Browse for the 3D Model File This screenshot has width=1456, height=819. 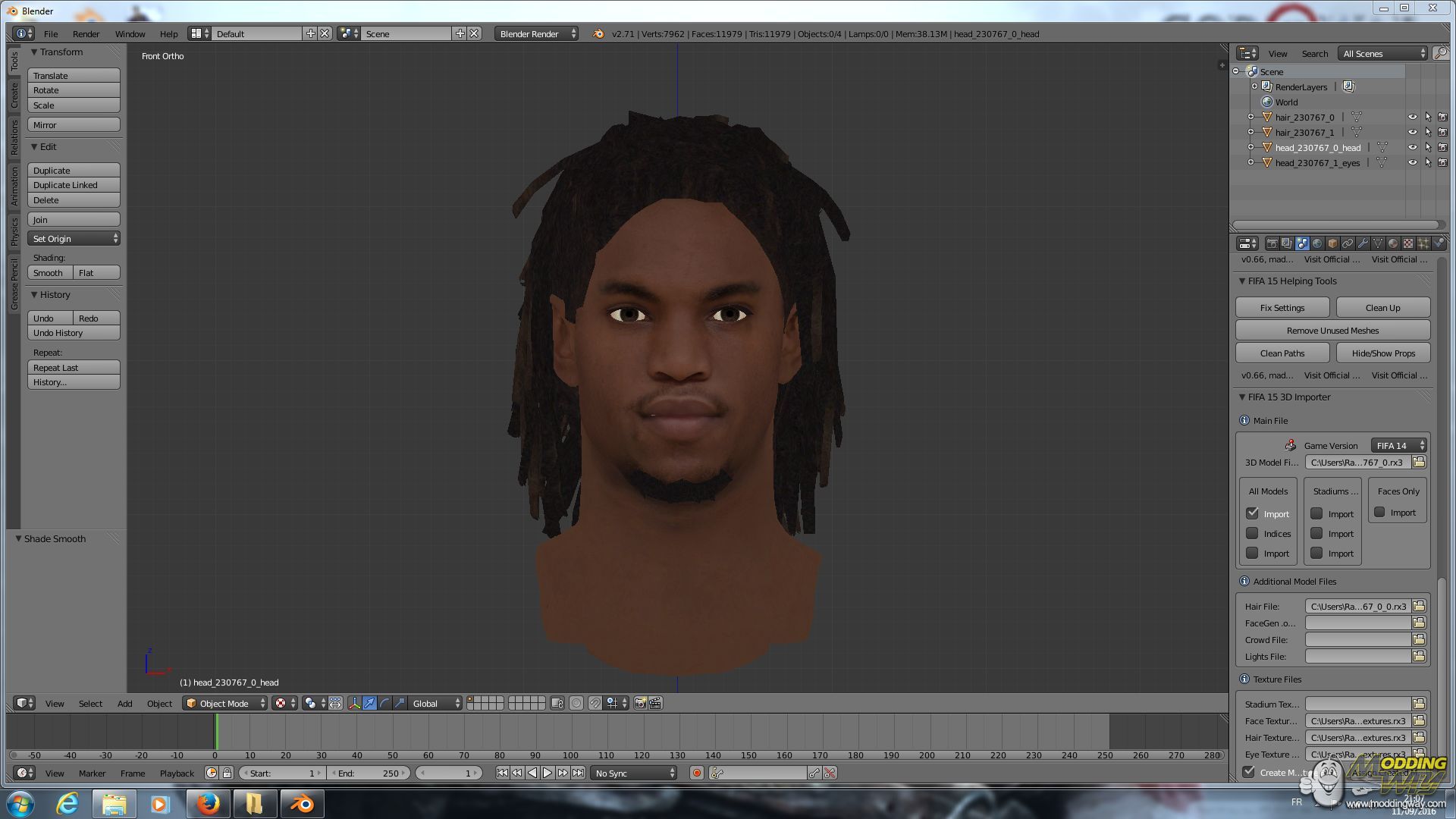pyautogui.click(x=1419, y=462)
